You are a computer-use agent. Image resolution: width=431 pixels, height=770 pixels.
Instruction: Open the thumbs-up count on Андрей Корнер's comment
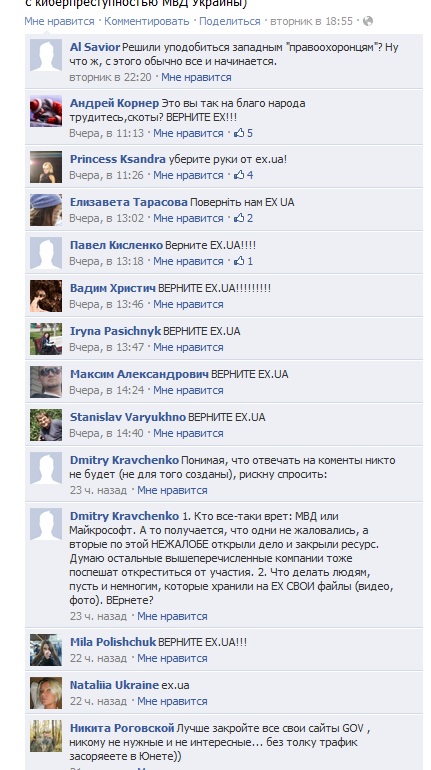243,133
